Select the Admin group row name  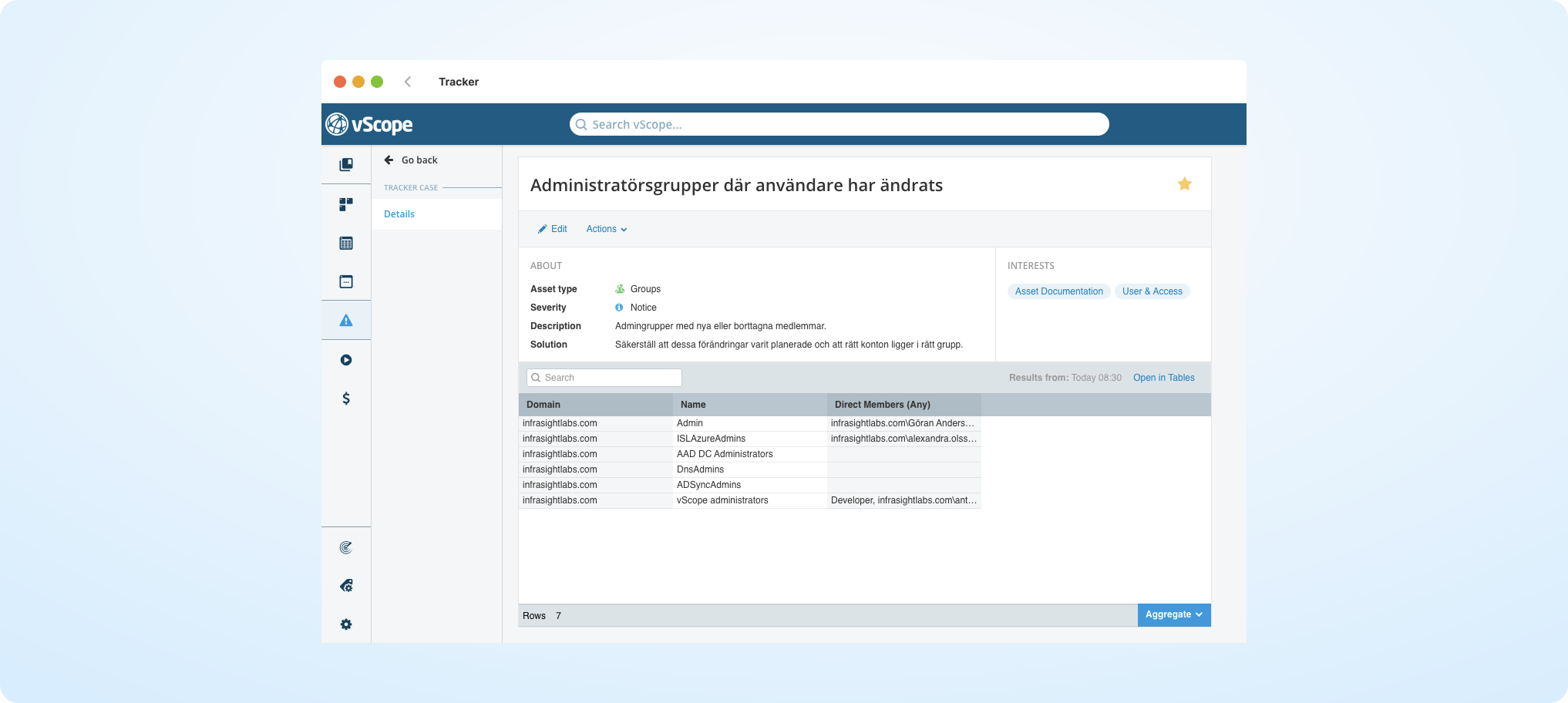[690, 423]
